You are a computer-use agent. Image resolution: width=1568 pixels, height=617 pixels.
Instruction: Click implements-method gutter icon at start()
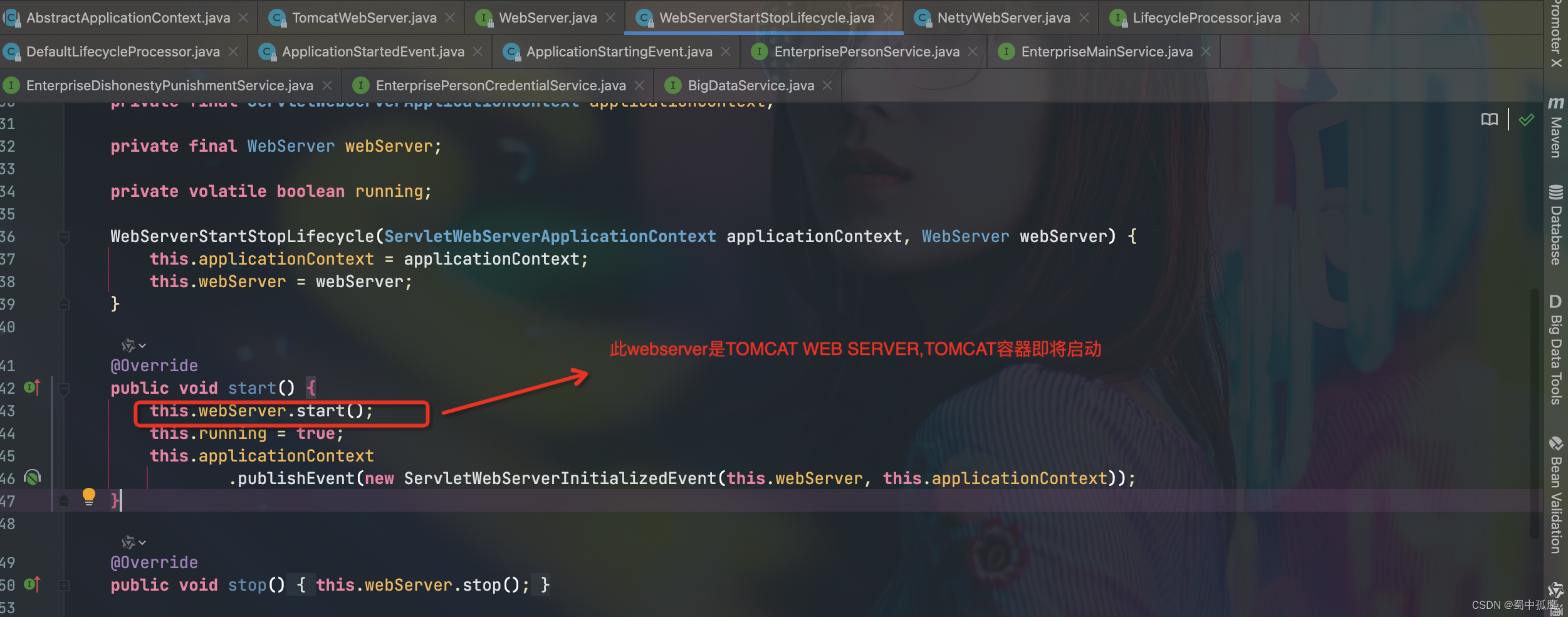[x=32, y=388]
